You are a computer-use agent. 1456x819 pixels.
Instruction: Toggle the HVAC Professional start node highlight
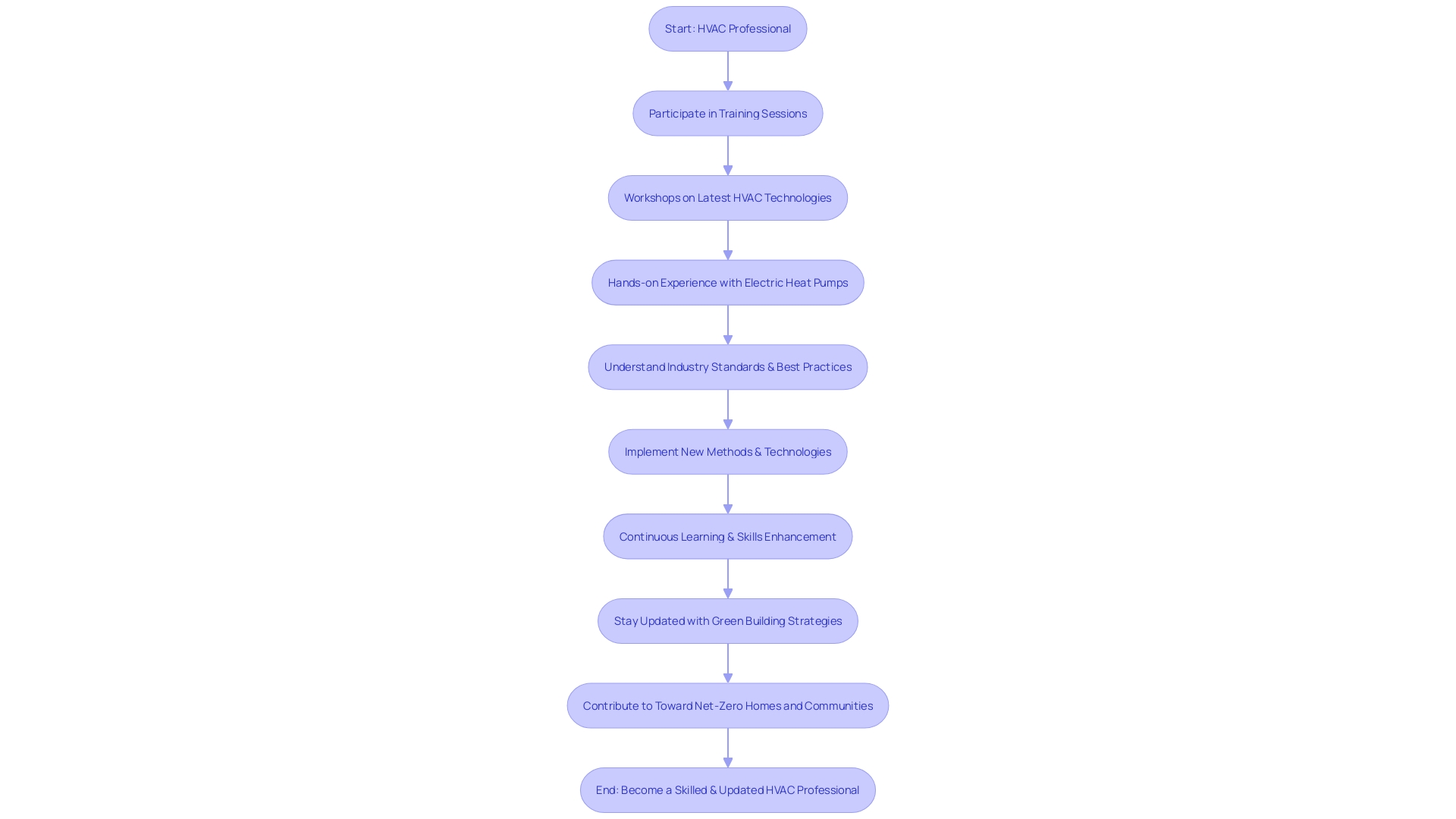pyautogui.click(x=727, y=28)
